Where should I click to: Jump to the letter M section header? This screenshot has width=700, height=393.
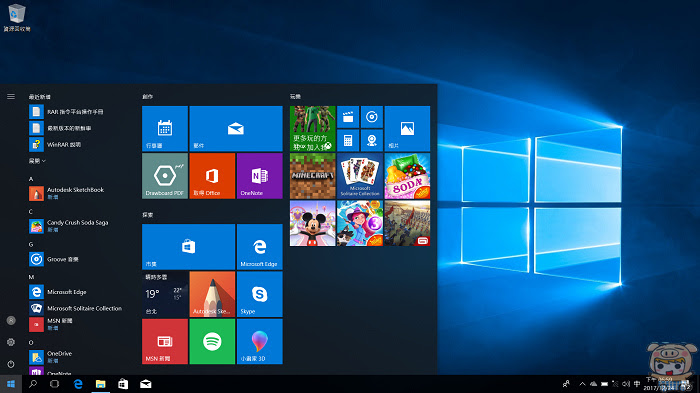(x=31, y=277)
